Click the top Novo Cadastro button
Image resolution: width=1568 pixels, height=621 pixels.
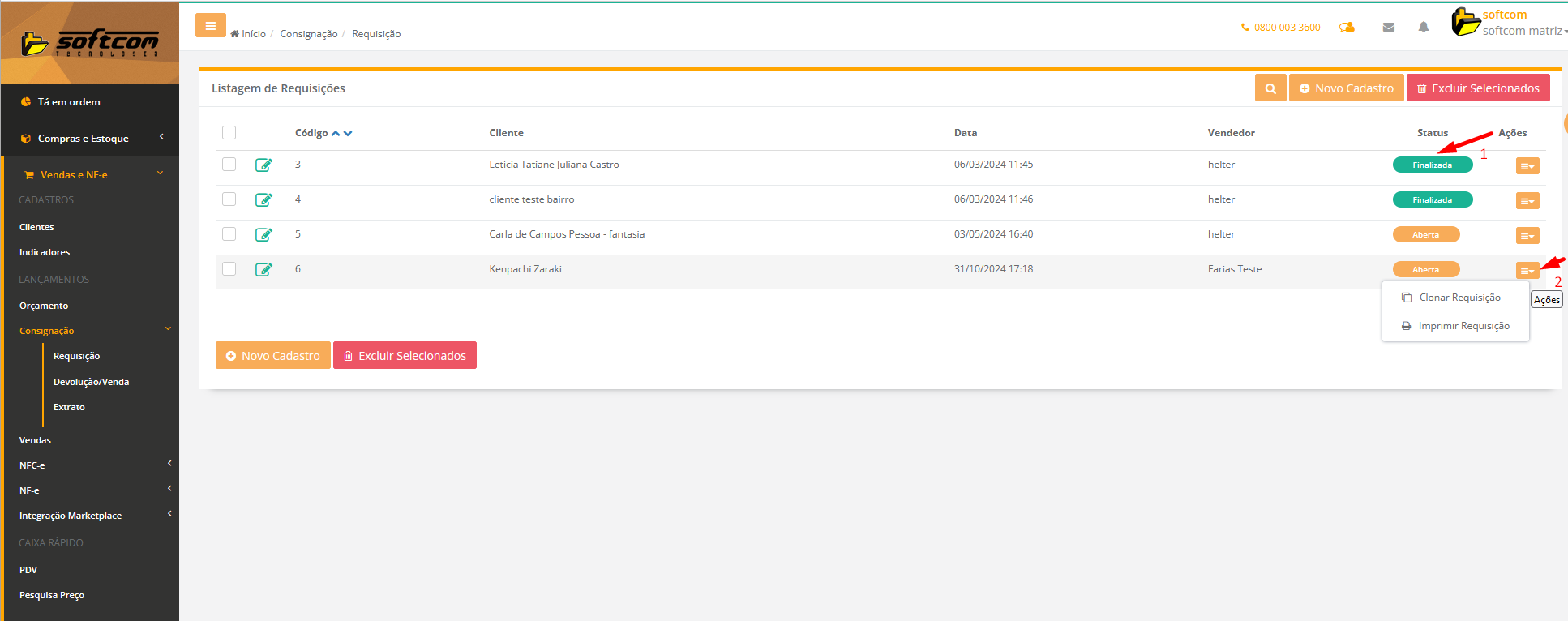[1346, 88]
